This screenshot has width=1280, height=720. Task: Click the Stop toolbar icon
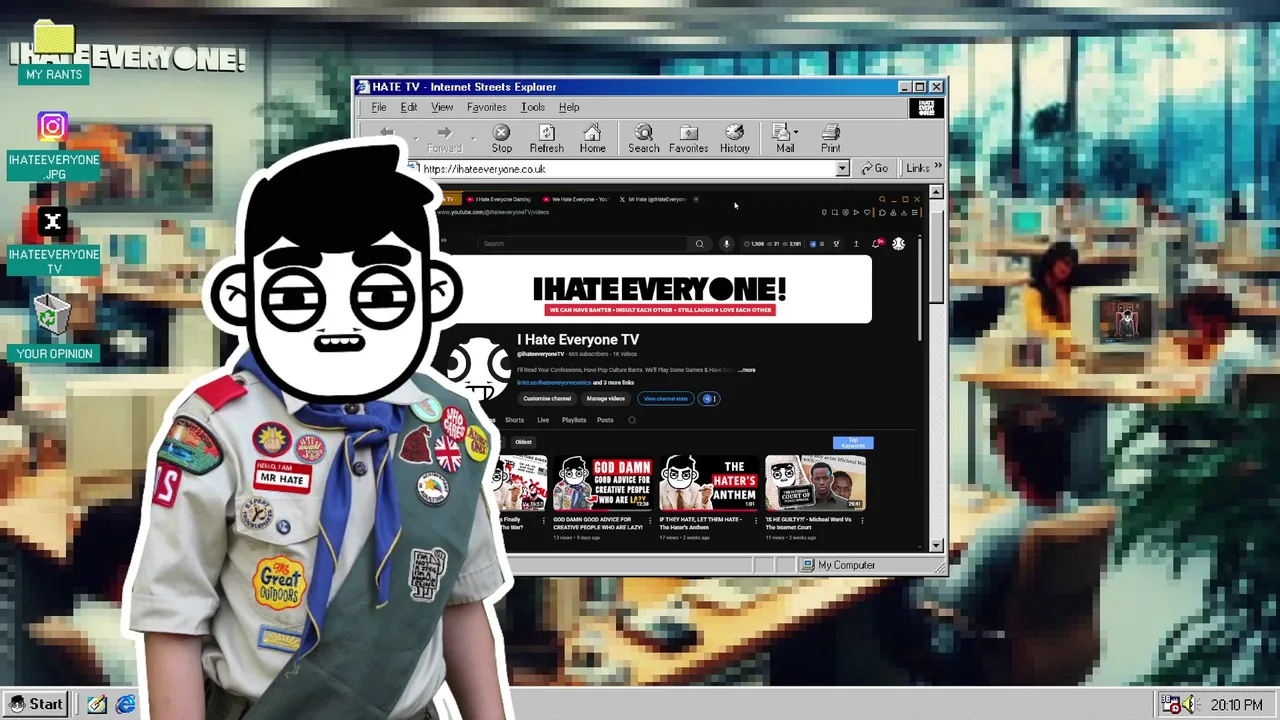pyautogui.click(x=502, y=138)
